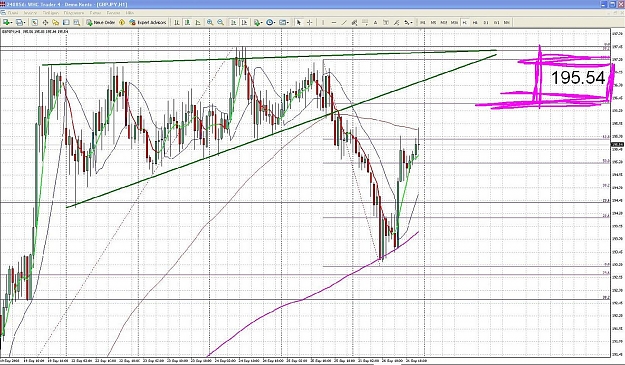Switch timeframe to H4
Viewport: 625px width, 365px height.
475,22
